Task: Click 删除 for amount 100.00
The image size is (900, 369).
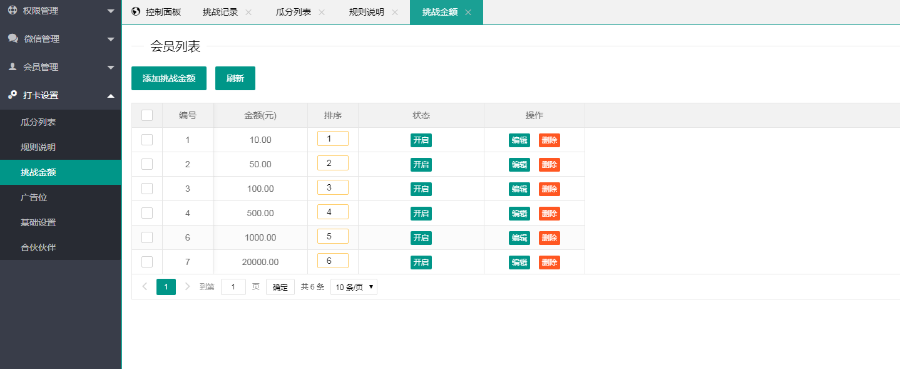Action: (549, 189)
